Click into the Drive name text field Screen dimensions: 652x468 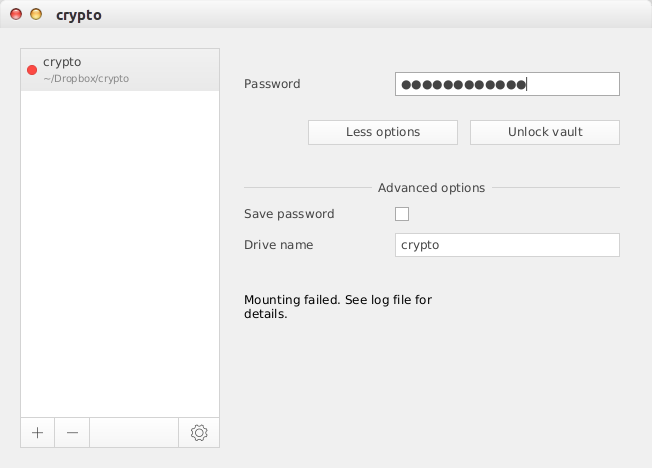tap(507, 245)
